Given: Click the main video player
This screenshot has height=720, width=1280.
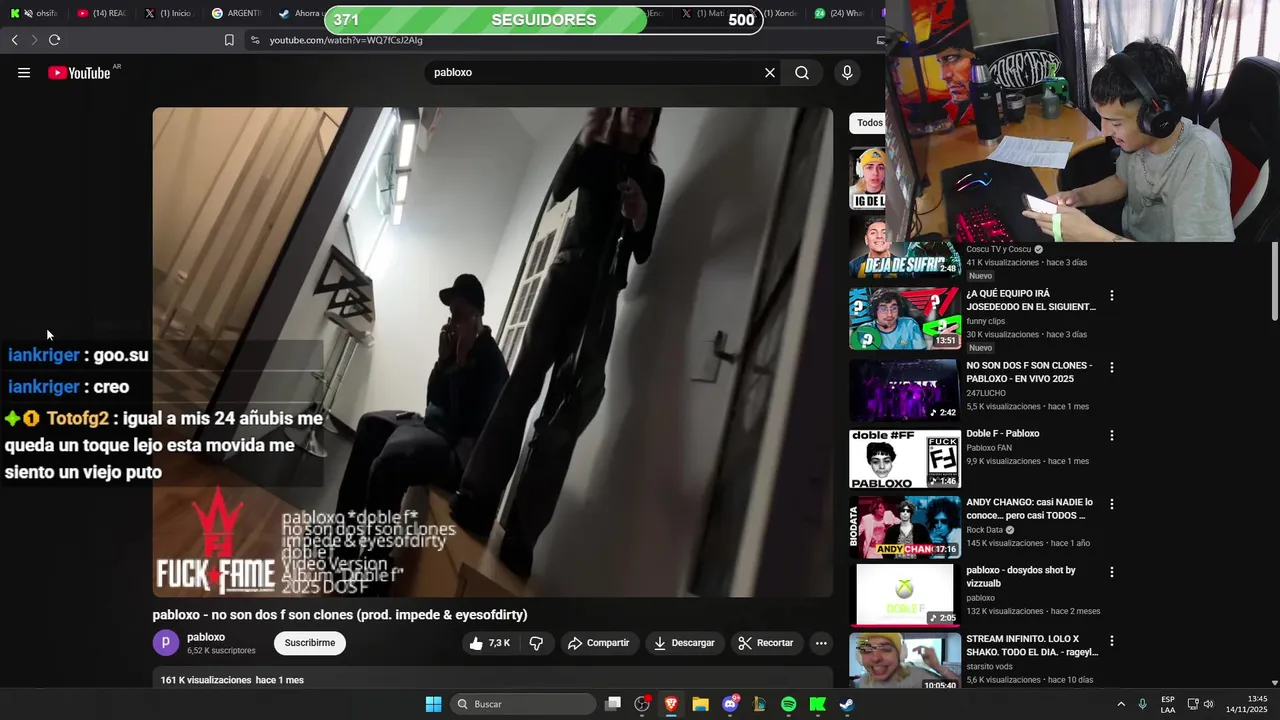Looking at the screenshot, I should point(492,352).
